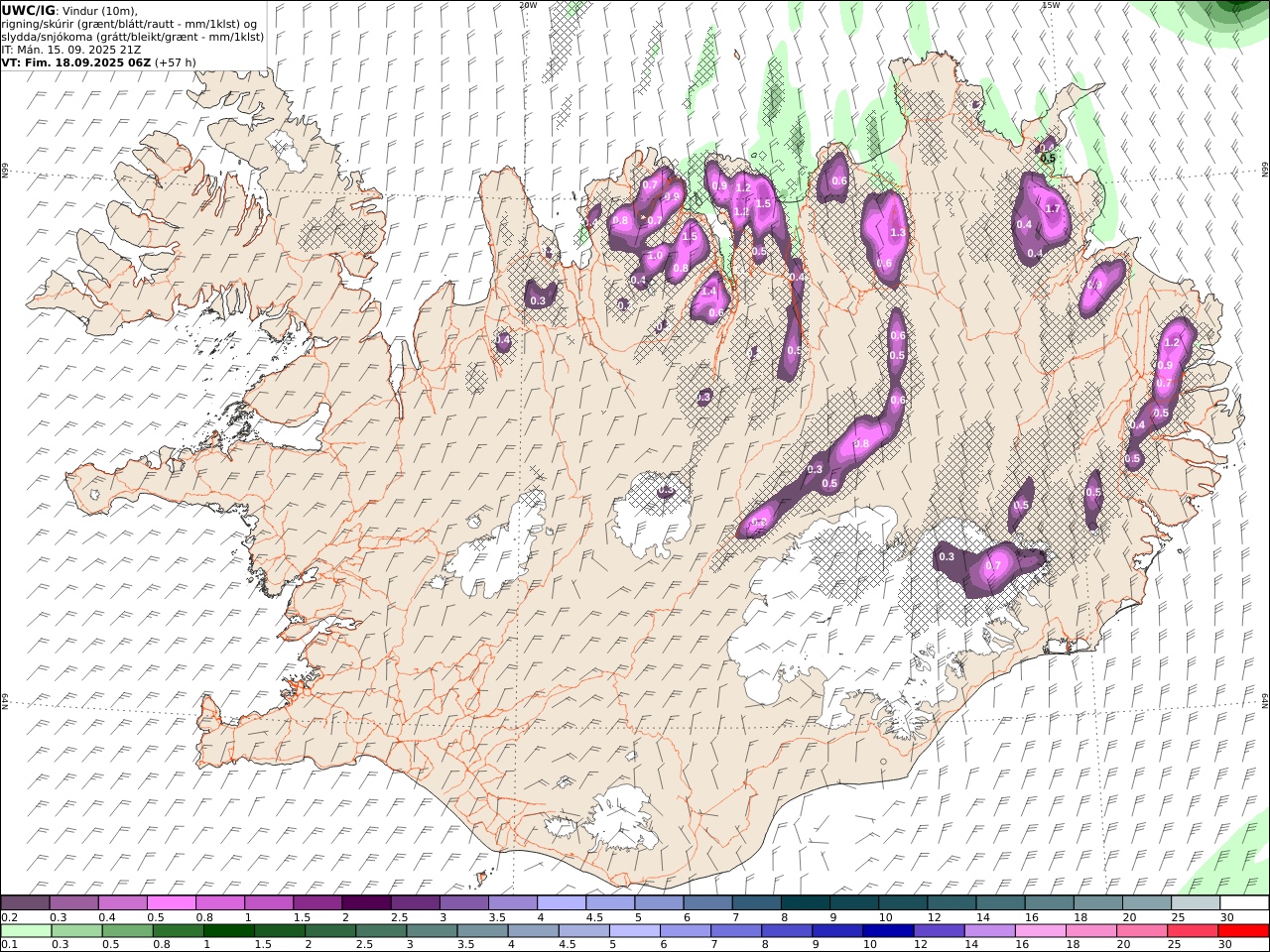
Task: Select the darkest purple 2–2.5 swatch in top legend
Action: (365, 902)
